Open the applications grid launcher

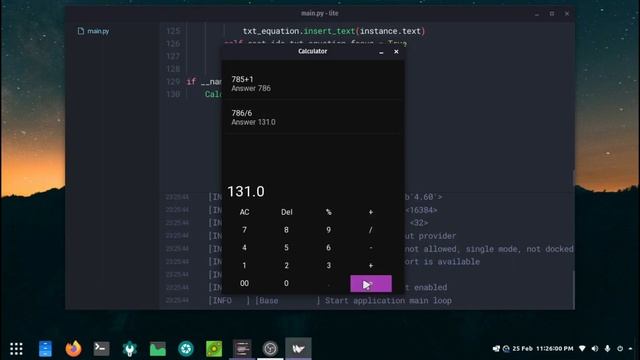(x=16, y=349)
